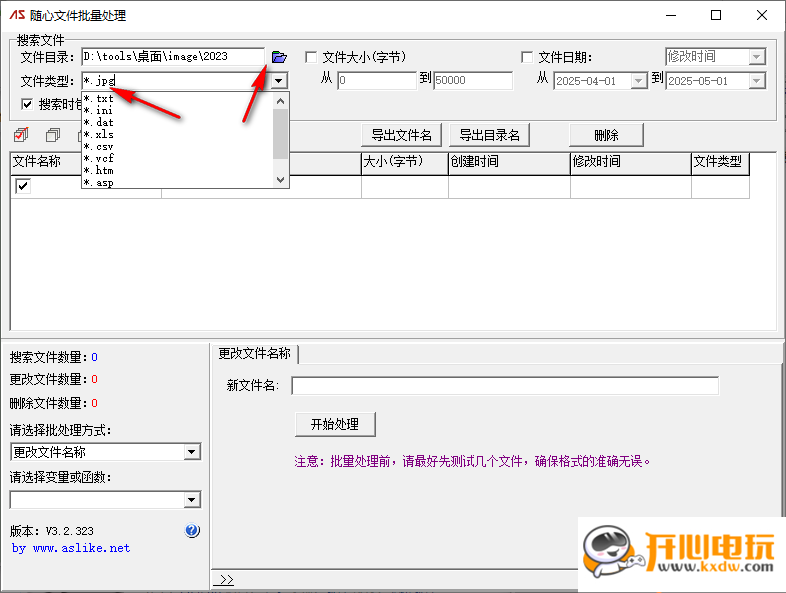Click the 文件目录 path input field

[x=173, y=57]
